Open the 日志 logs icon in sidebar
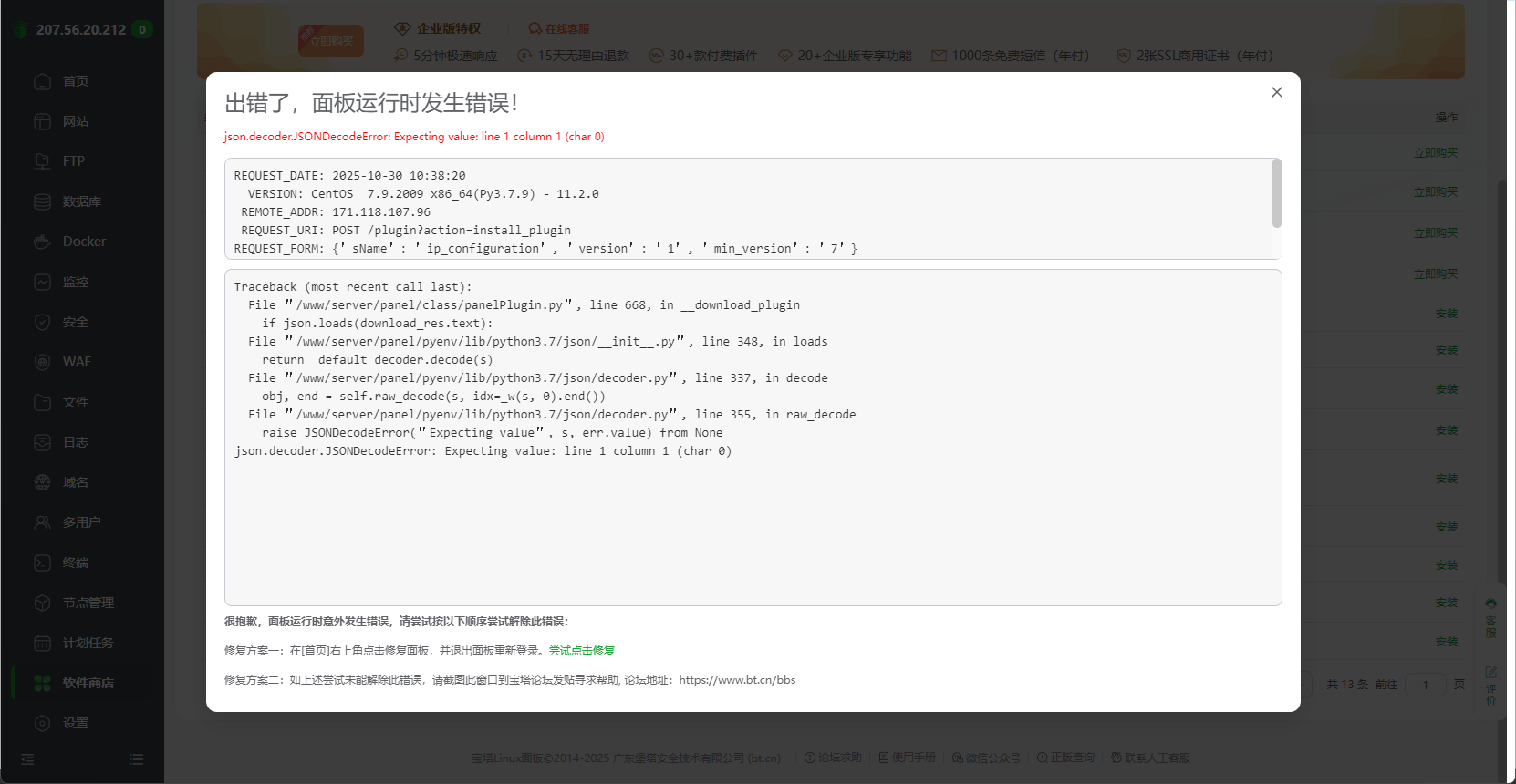Image resolution: width=1516 pixels, height=784 pixels. (x=42, y=442)
